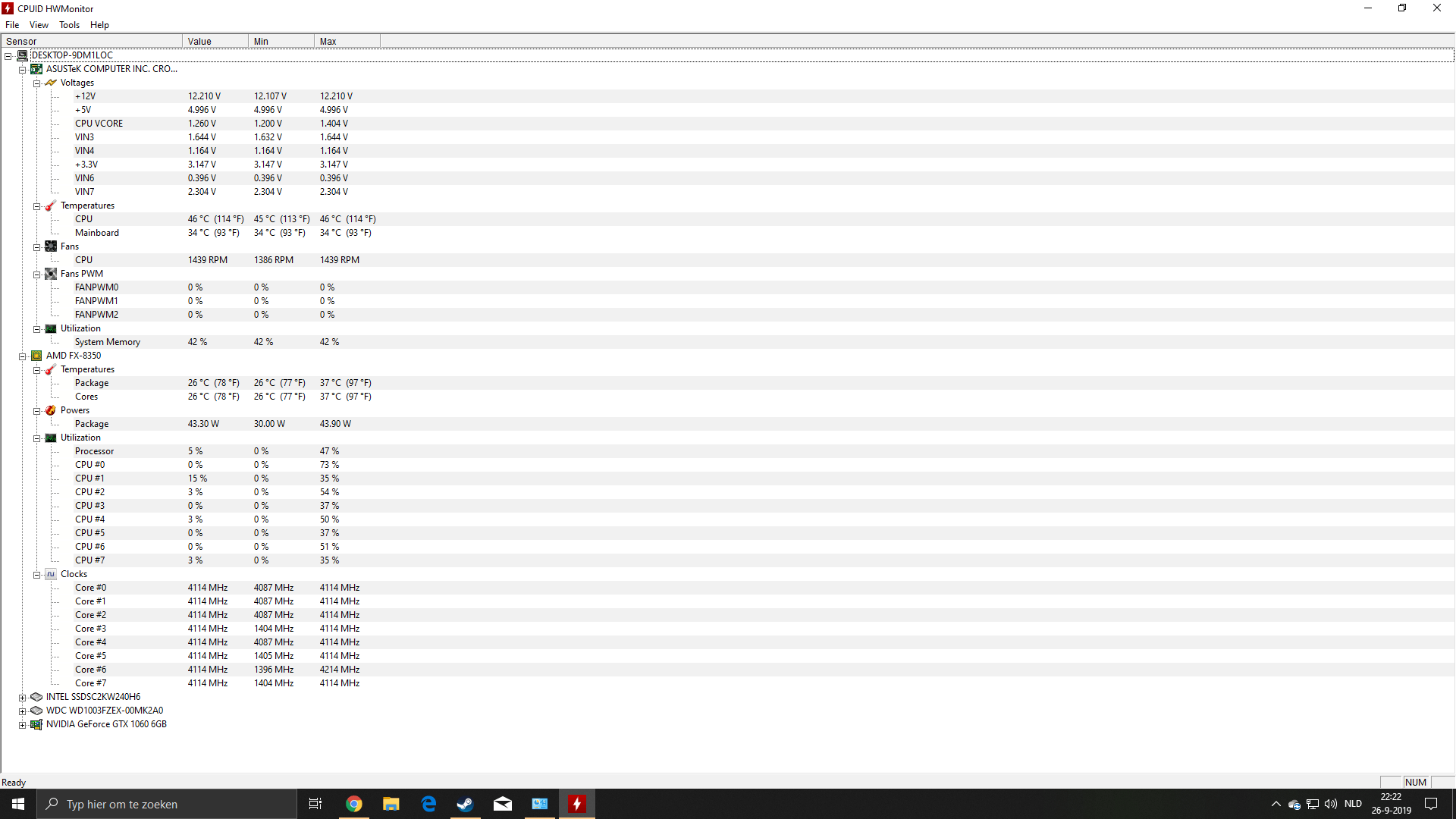Click the NVIDIA GeForce GTX 1060 card icon
This screenshot has width=1456, height=819.
pyautogui.click(x=36, y=724)
